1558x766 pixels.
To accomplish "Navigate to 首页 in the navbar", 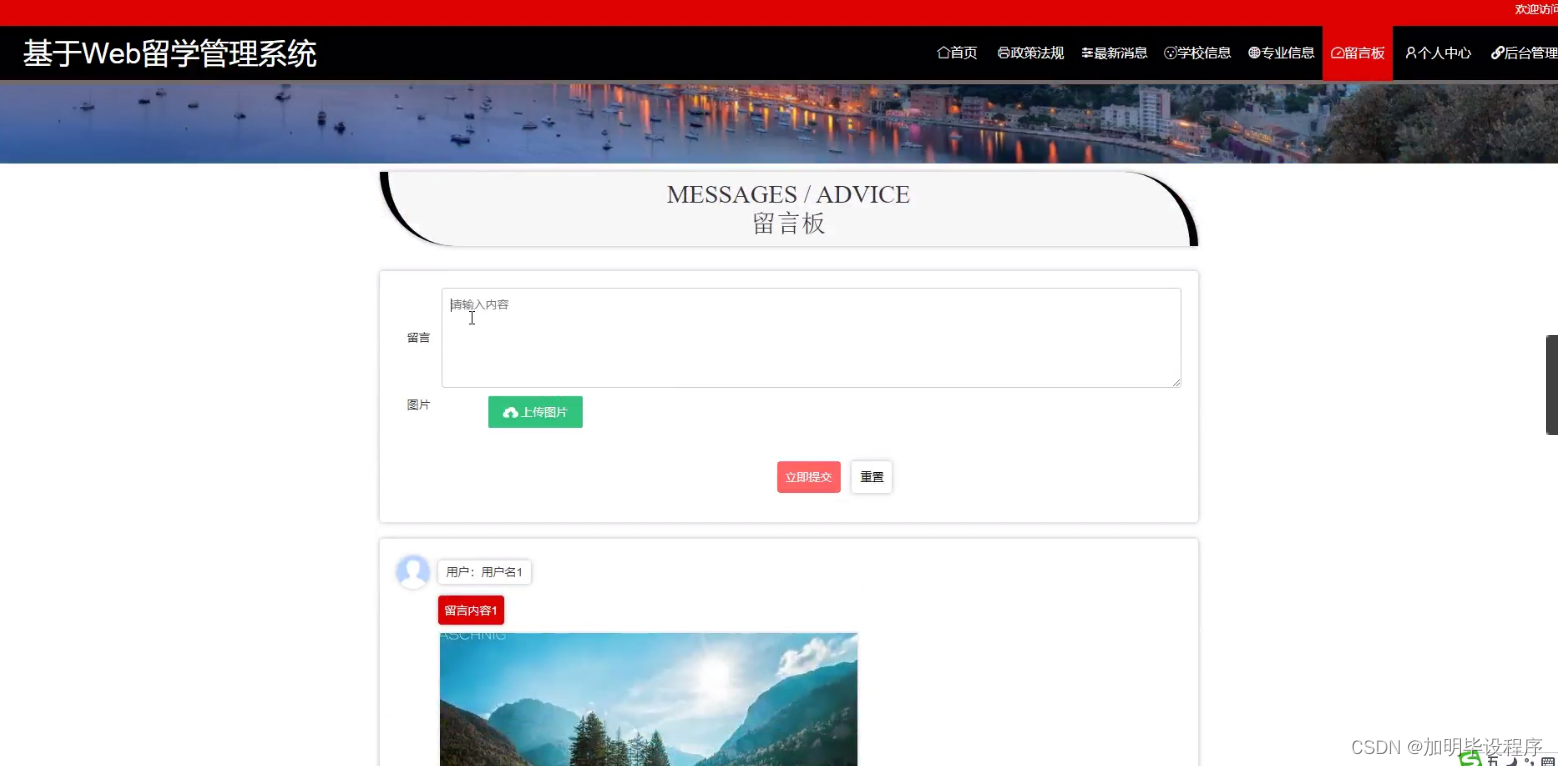I will [956, 53].
